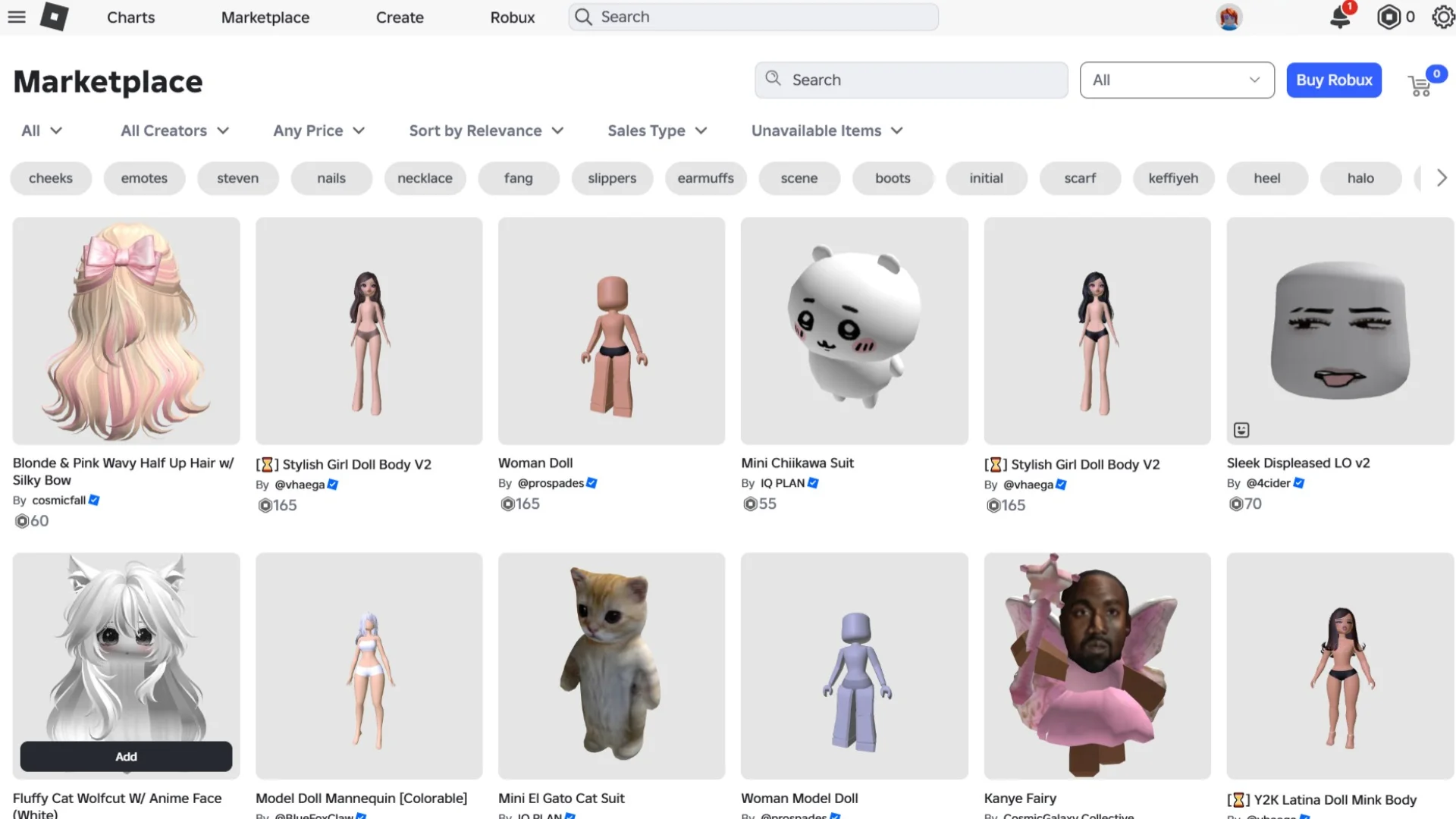1456x819 pixels.
Task: Click the Buy Robux button
Action: coord(1333,80)
